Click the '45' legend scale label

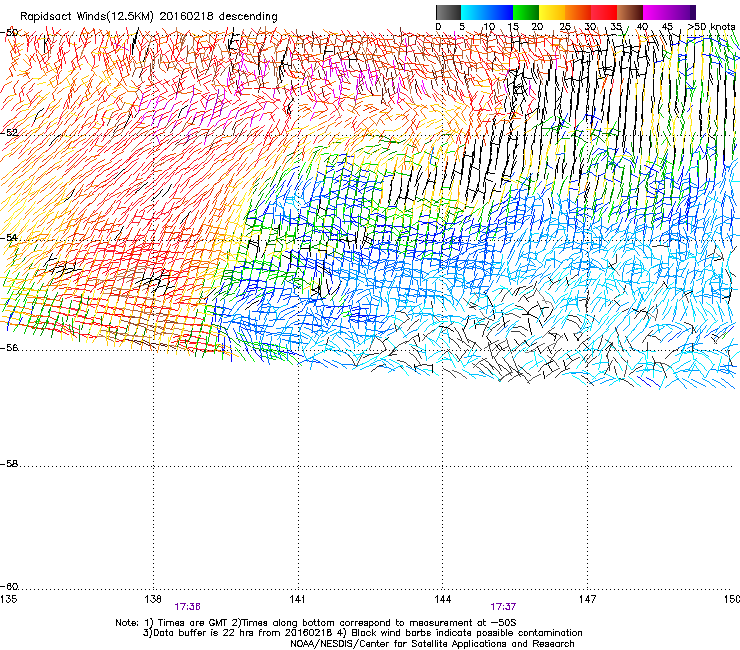(667, 27)
